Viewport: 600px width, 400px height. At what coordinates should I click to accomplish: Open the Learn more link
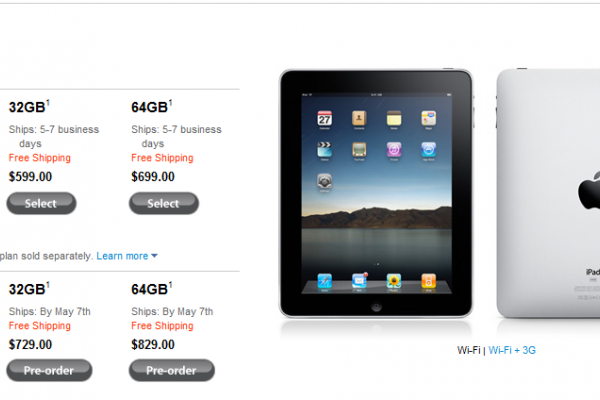click(x=122, y=256)
